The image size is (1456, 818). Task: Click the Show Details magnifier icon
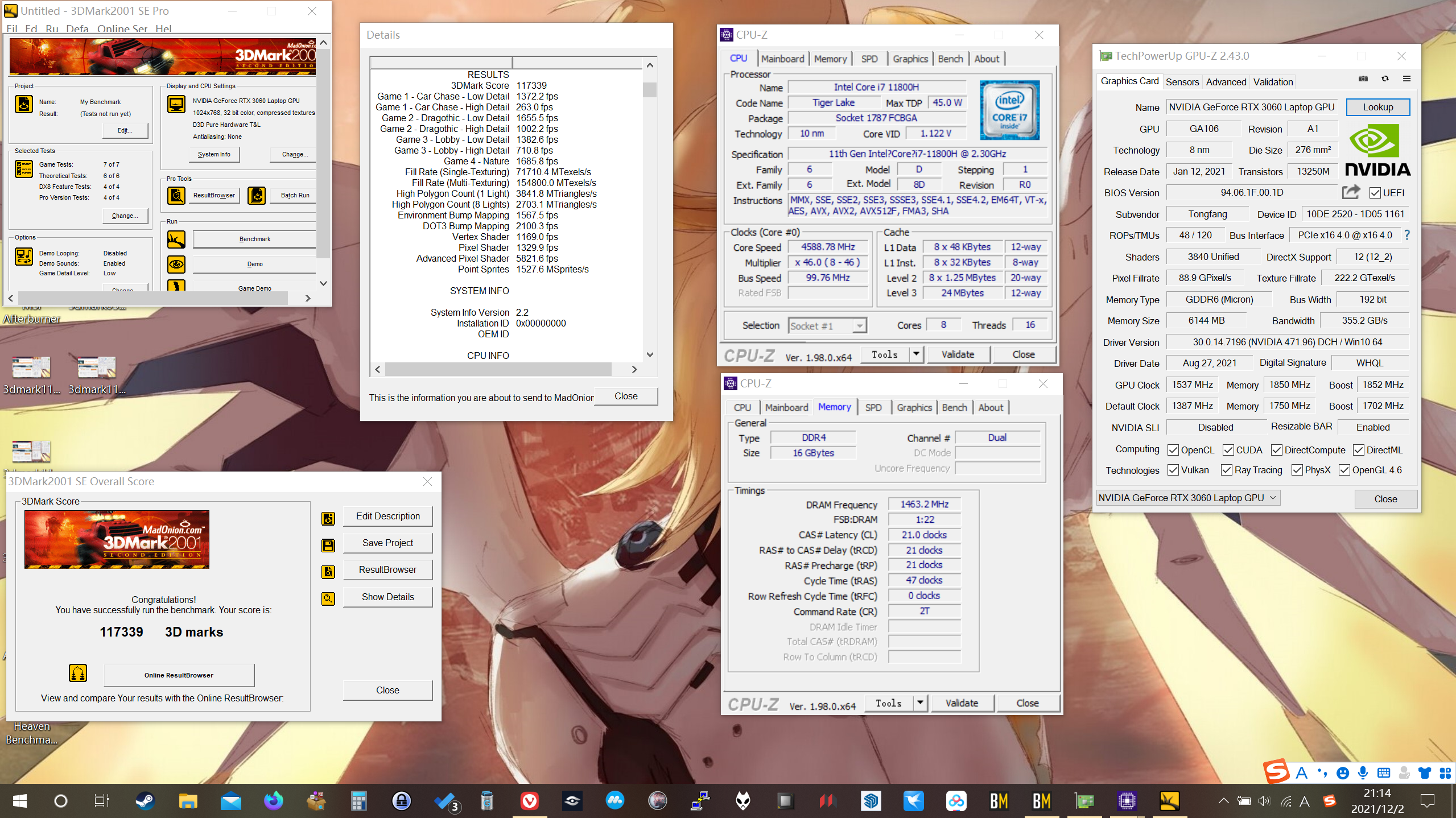[328, 598]
